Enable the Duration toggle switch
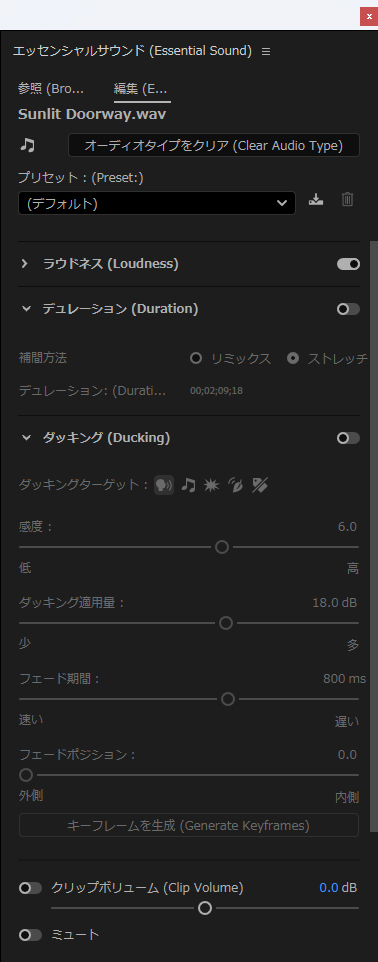This screenshot has width=378, height=962. point(349,309)
